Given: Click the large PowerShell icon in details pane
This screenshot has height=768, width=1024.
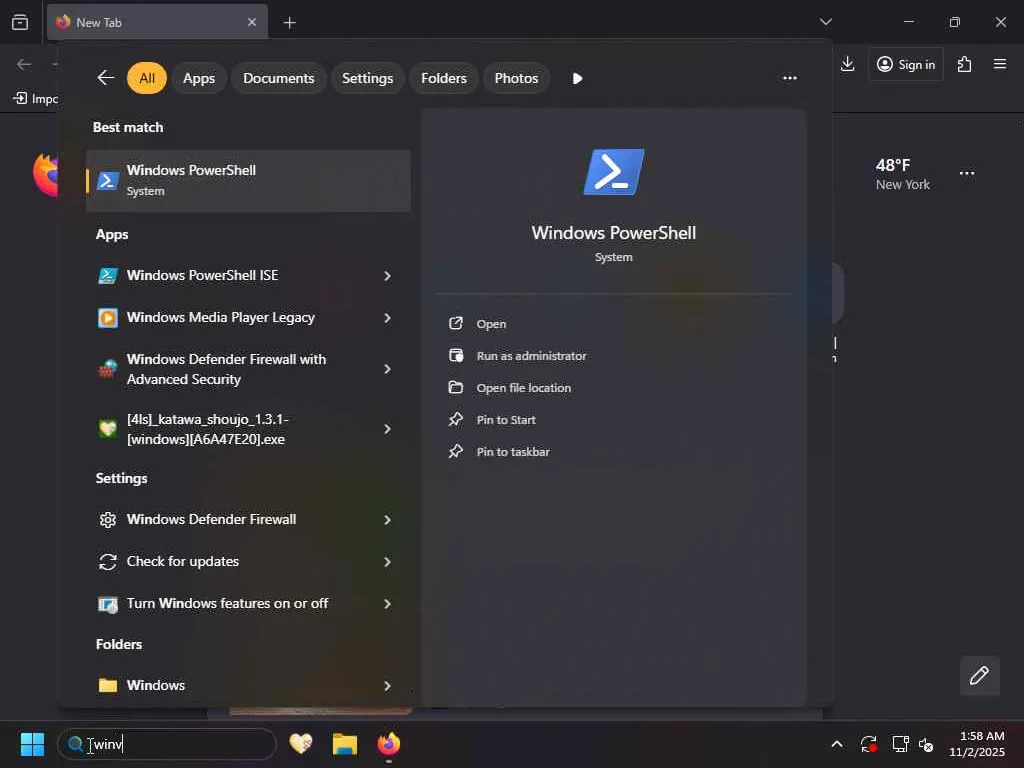Looking at the screenshot, I should point(613,172).
